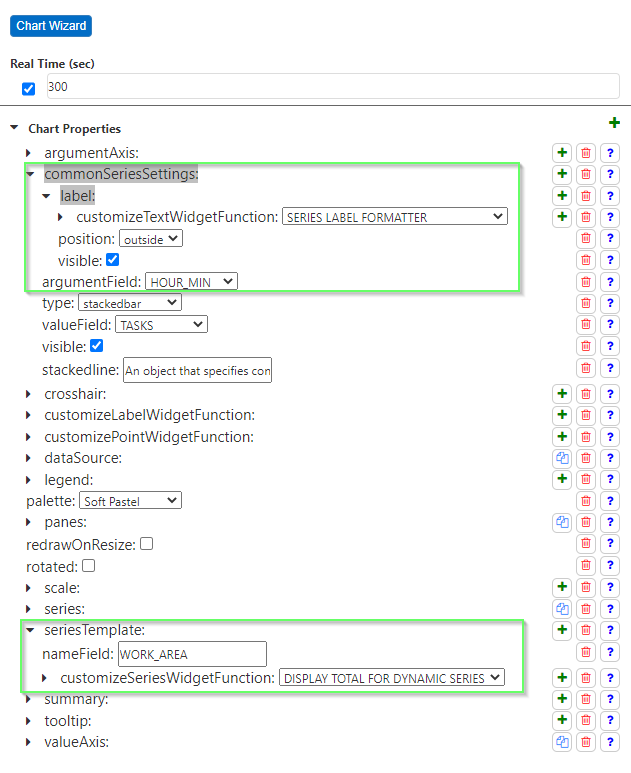631x773 pixels.
Task: Click green plus icon beside Chart Properties
Action: pos(614,123)
